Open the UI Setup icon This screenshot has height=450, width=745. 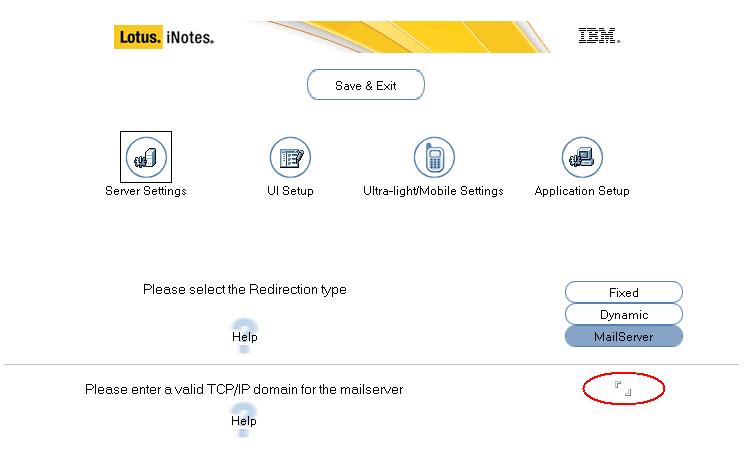290,157
